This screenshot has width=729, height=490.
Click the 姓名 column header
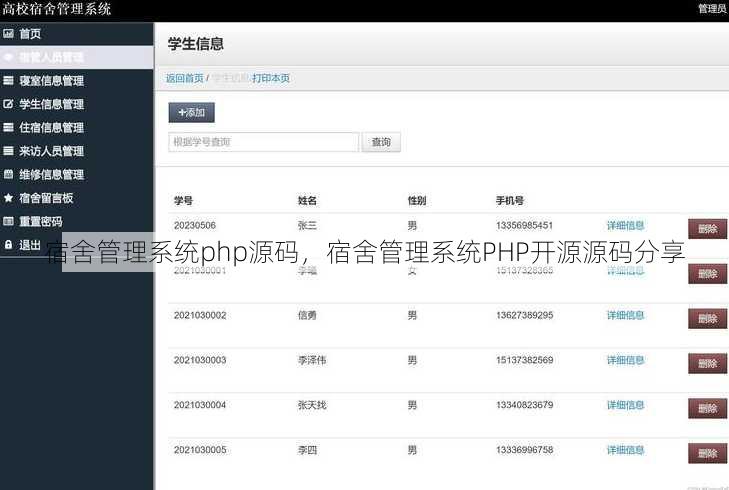pyautogui.click(x=307, y=200)
